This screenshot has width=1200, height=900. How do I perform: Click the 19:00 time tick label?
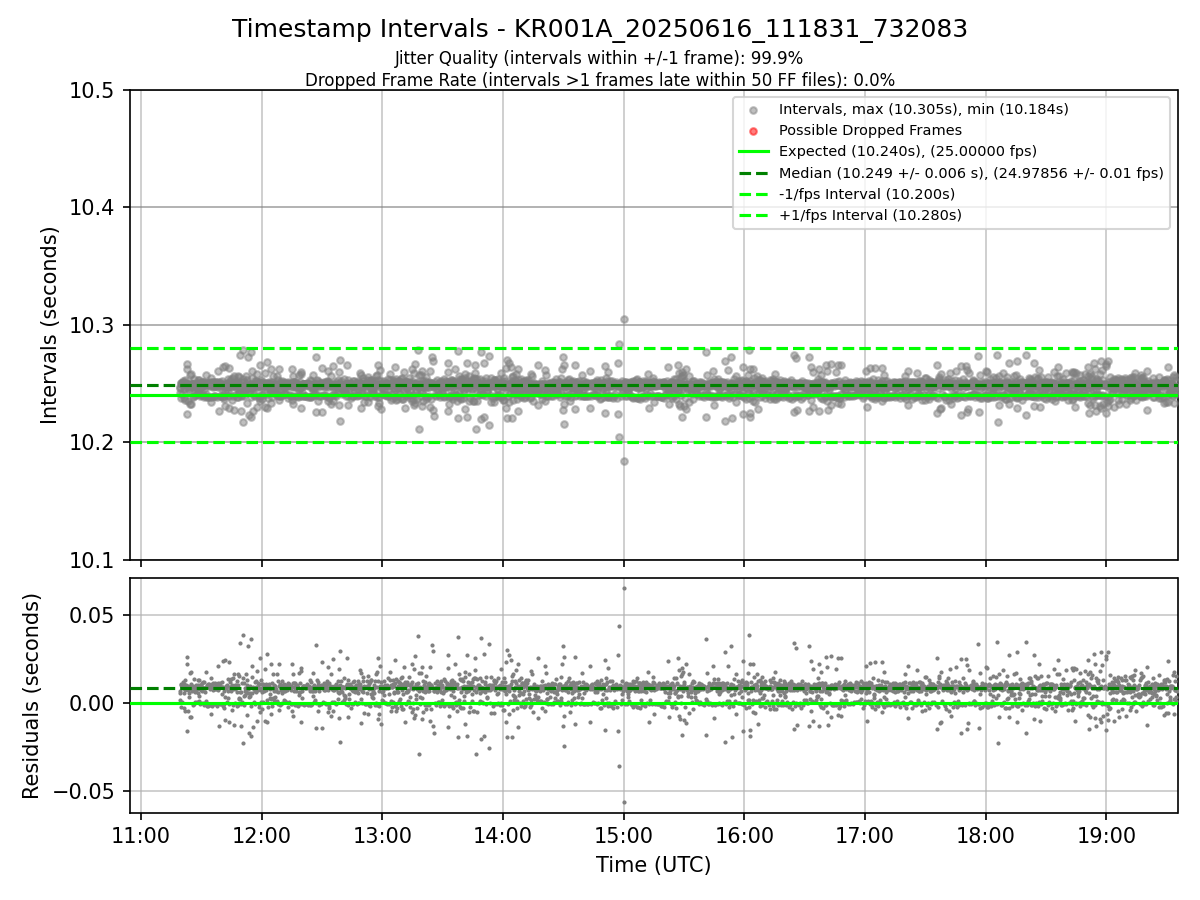pos(1106,834)
